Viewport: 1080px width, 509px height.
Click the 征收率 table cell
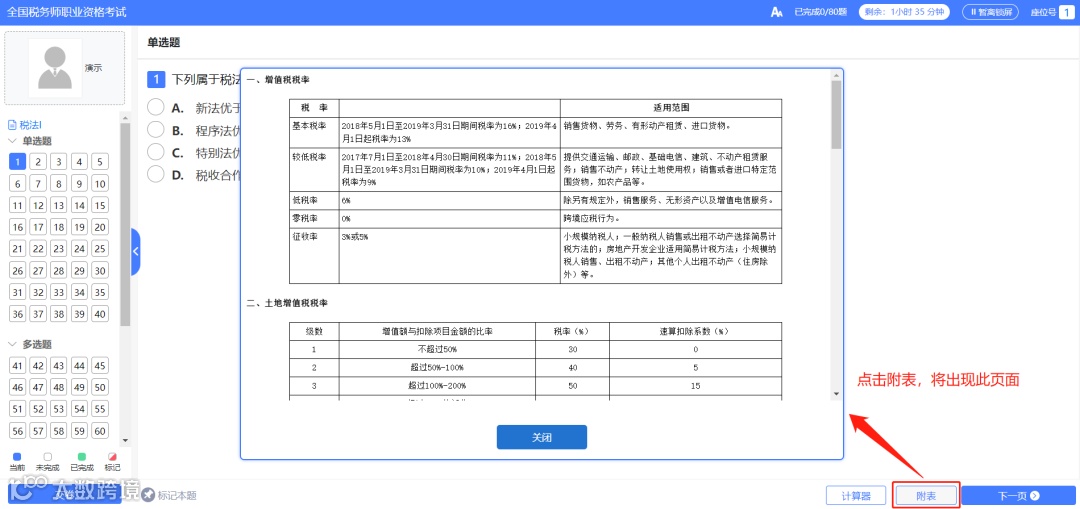pyautogui.click(x=314, y=256)
